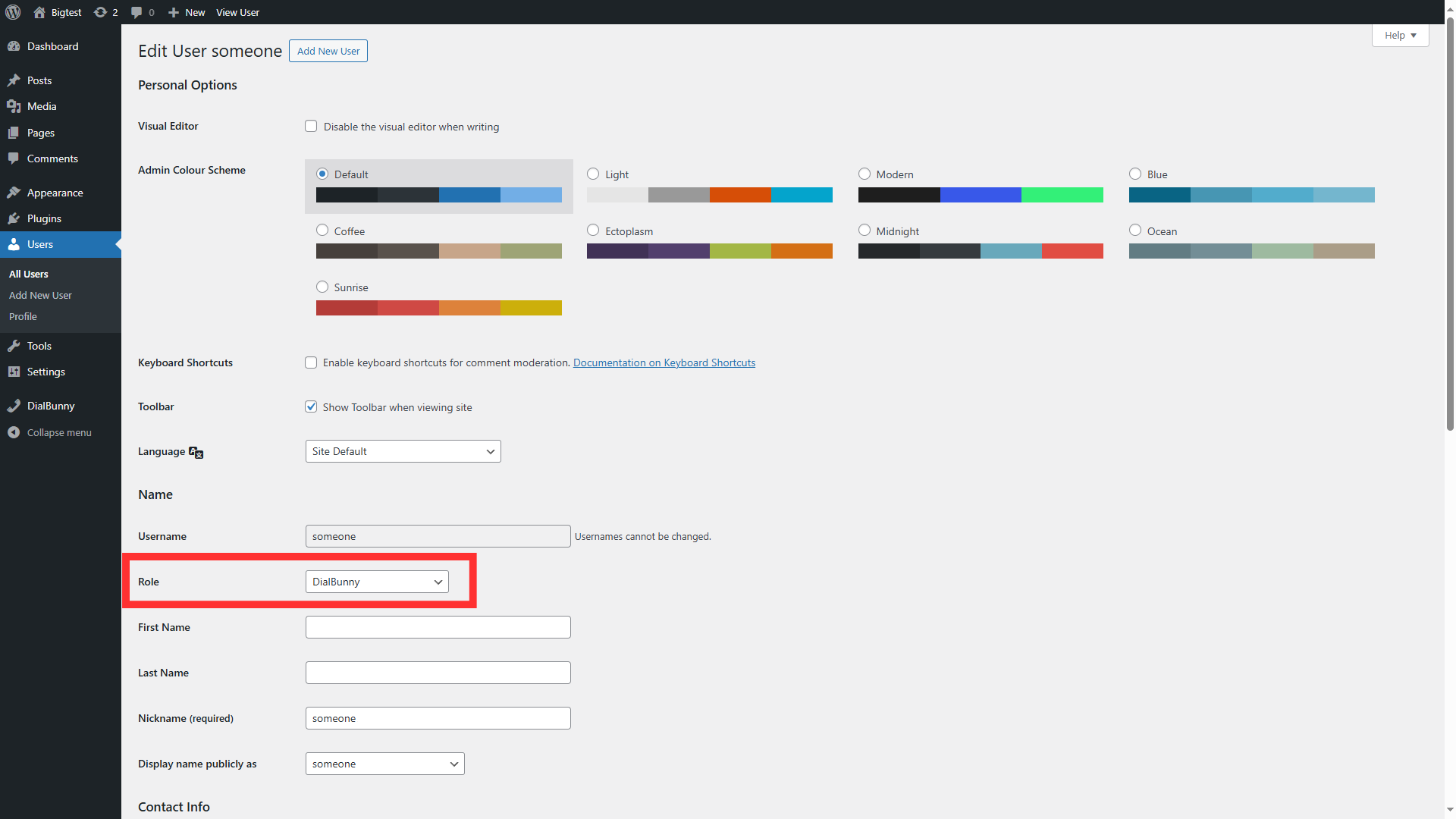Click View User in the admin bar

tap(237, 12)
